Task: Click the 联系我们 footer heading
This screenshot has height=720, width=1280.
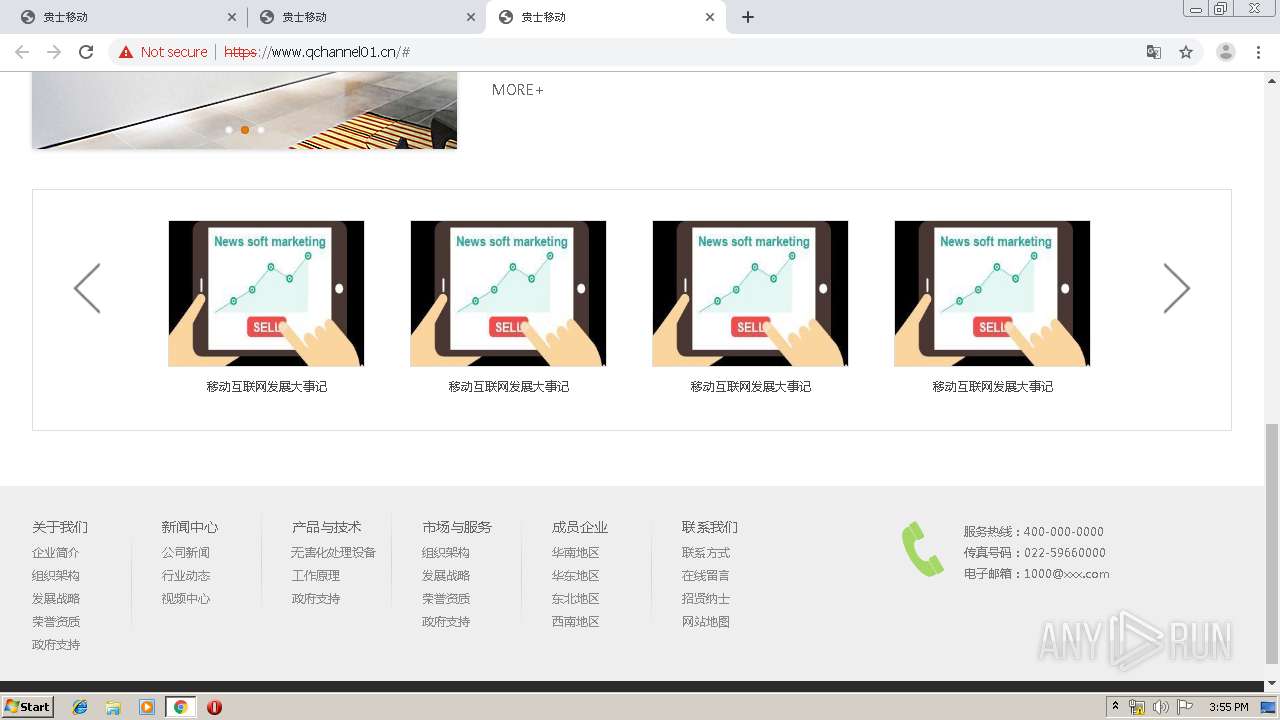Action: pyautogui.click(x=710, y=527)
